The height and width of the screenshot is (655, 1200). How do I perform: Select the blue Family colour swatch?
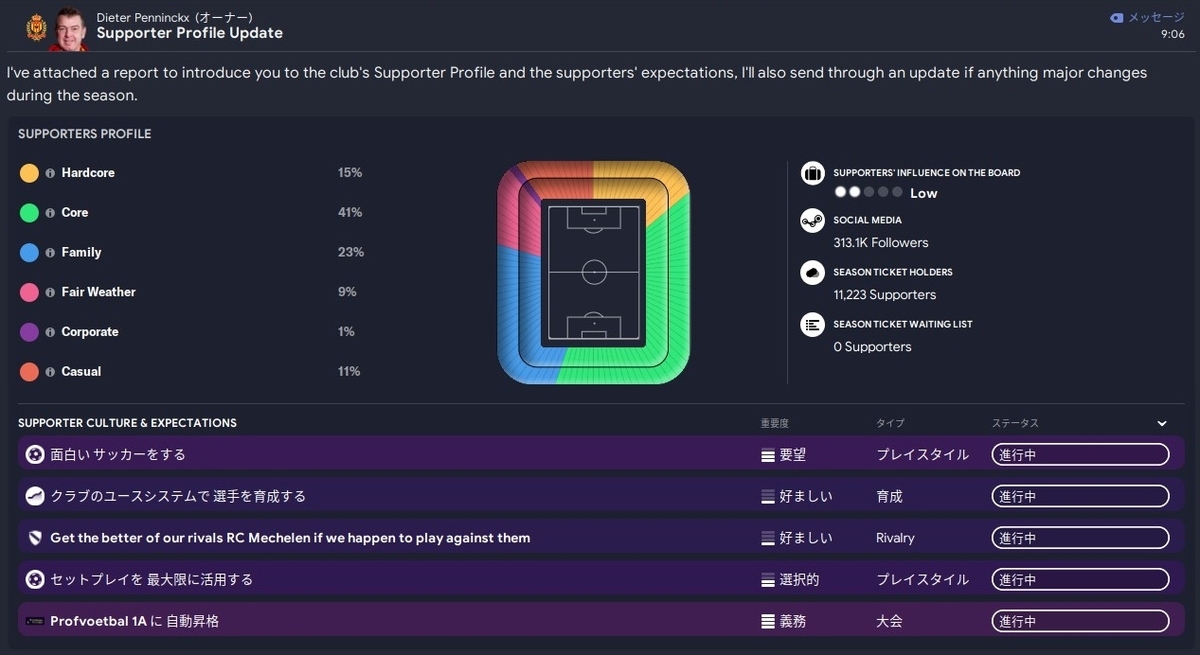(x=29, y=253)
